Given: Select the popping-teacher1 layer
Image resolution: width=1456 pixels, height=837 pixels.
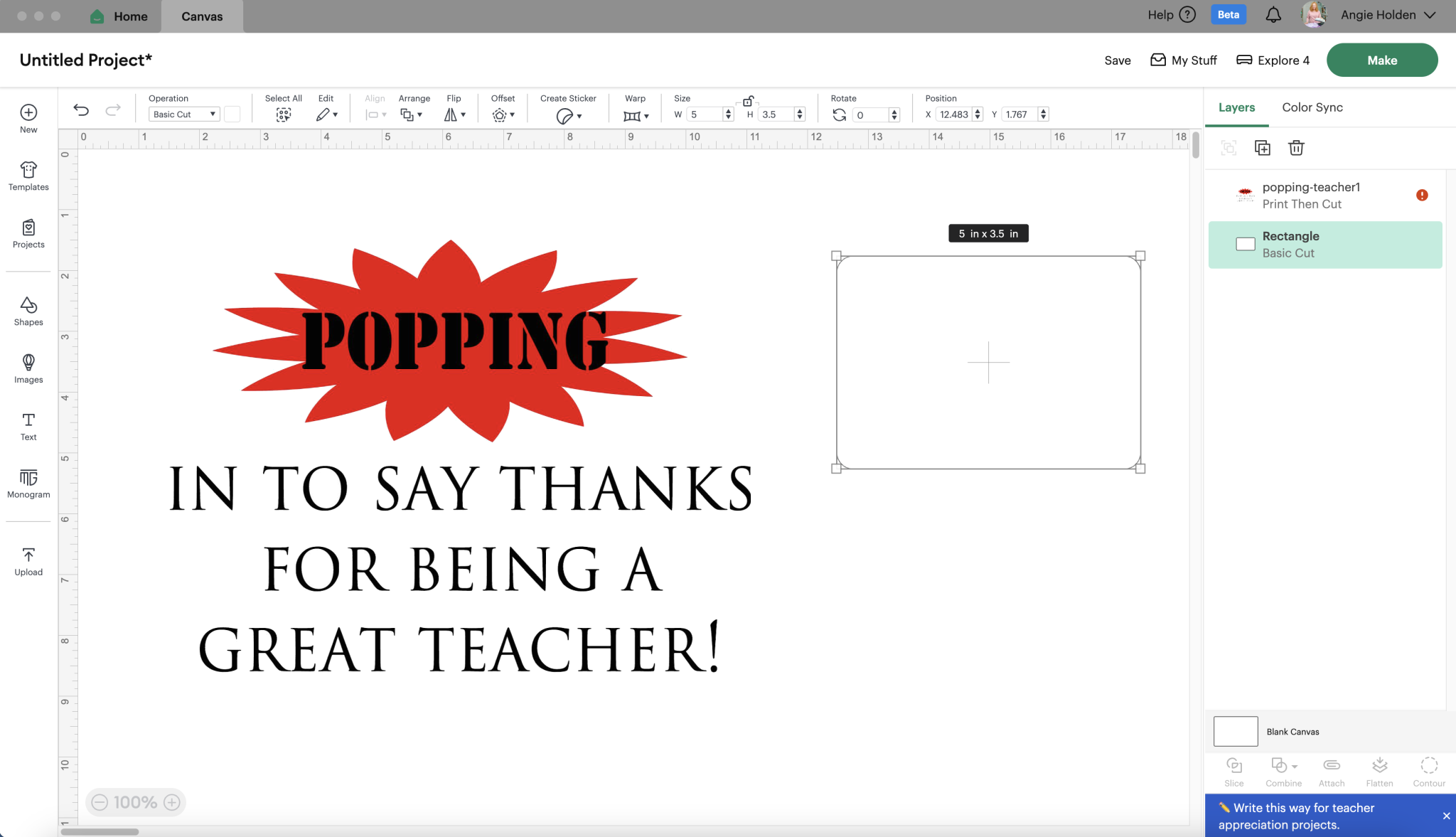Looking at the screenshot, I should 1325,195.
